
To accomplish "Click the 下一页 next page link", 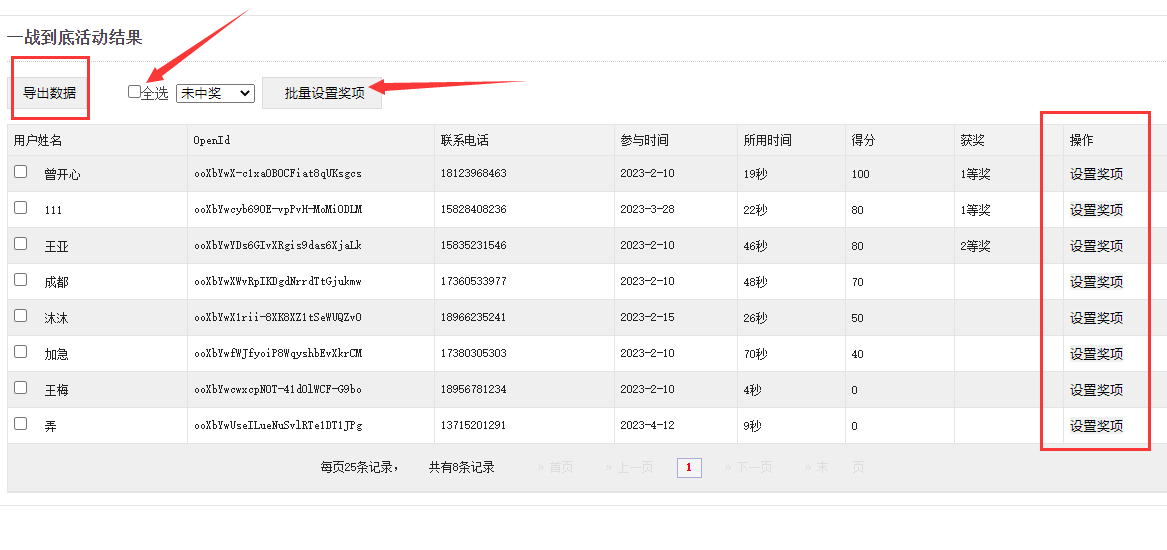I will [749, 467].
